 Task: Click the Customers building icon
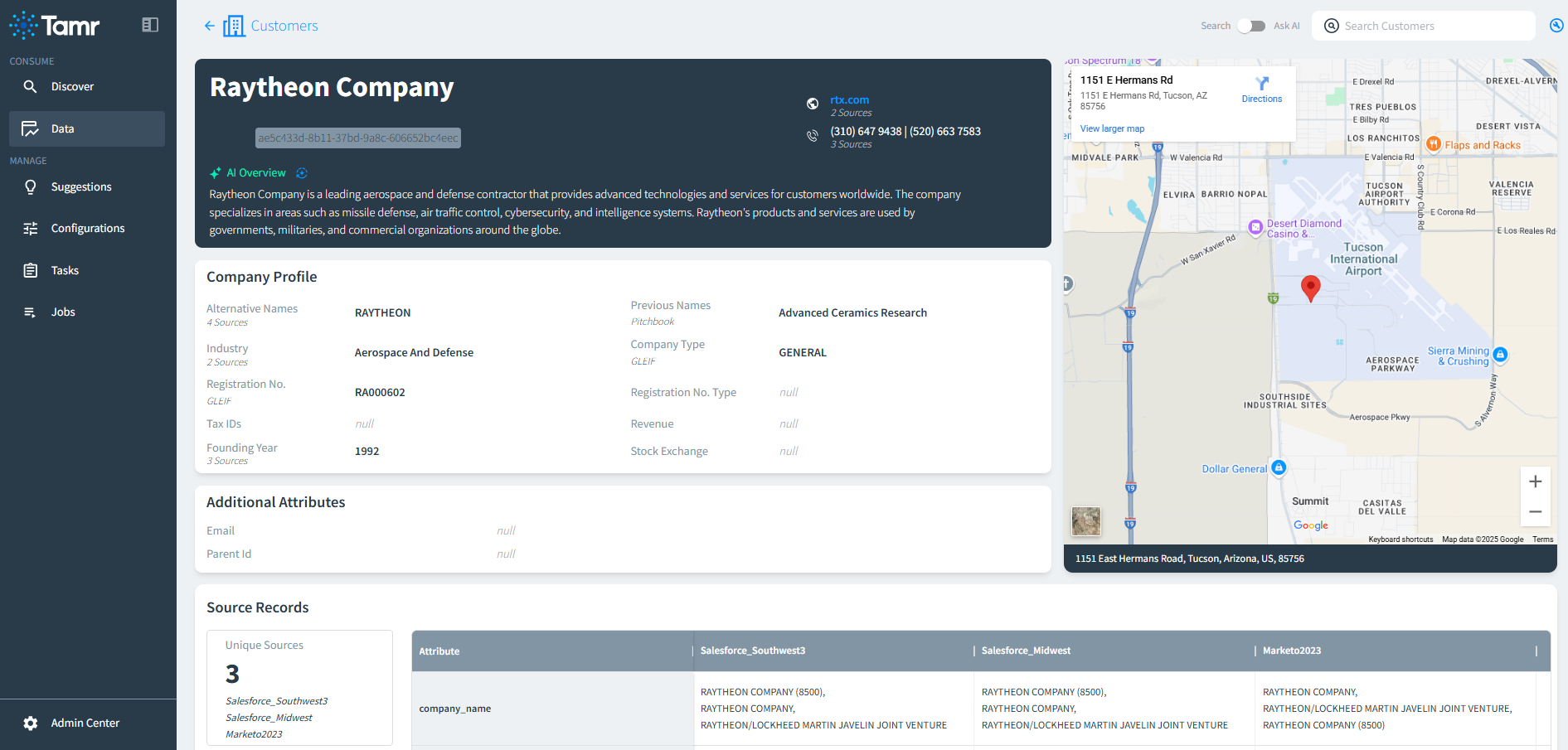click(x=234, y=26)
